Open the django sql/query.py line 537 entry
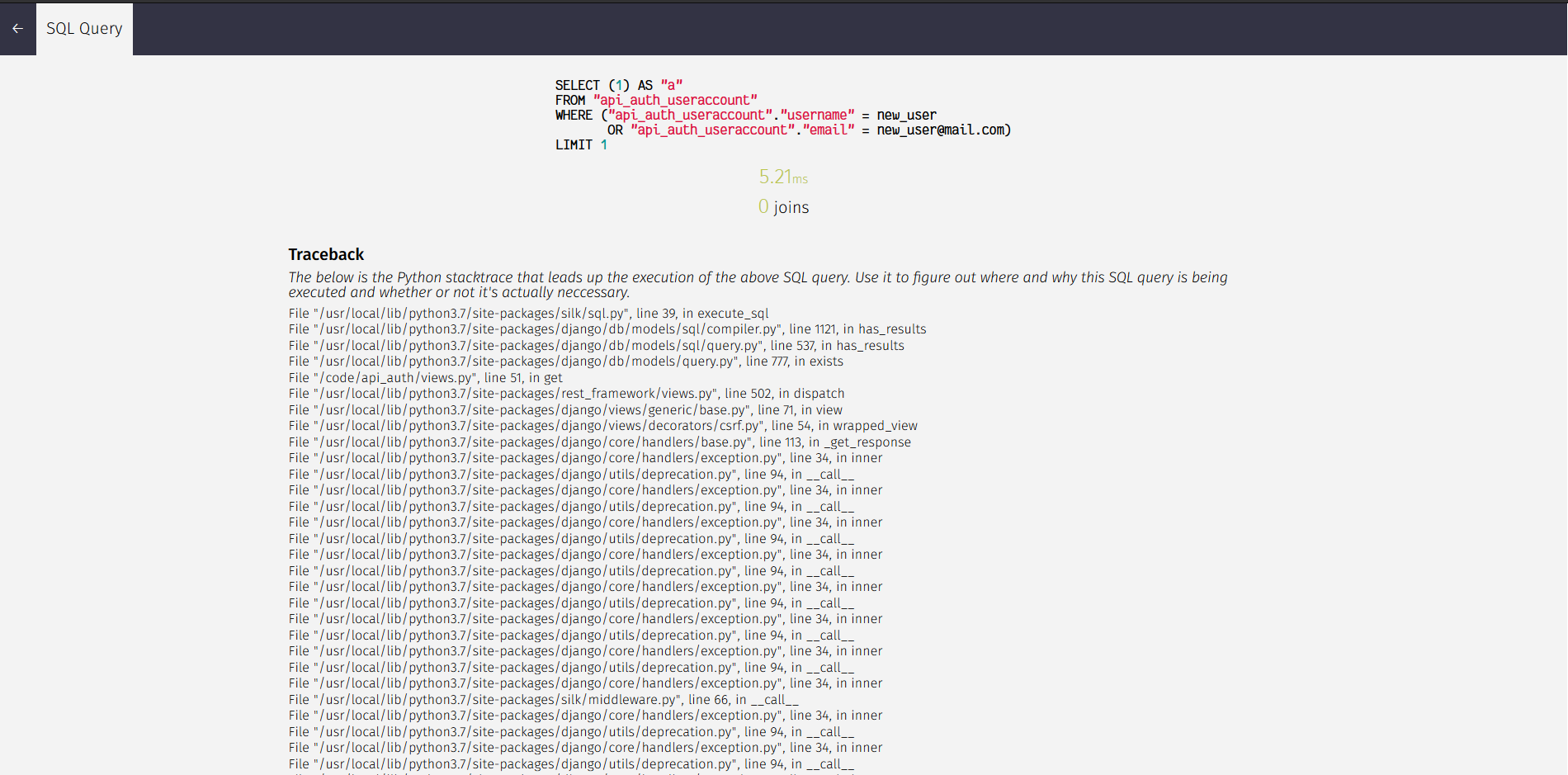1568x775 pixels. click(x=596, y=345)
